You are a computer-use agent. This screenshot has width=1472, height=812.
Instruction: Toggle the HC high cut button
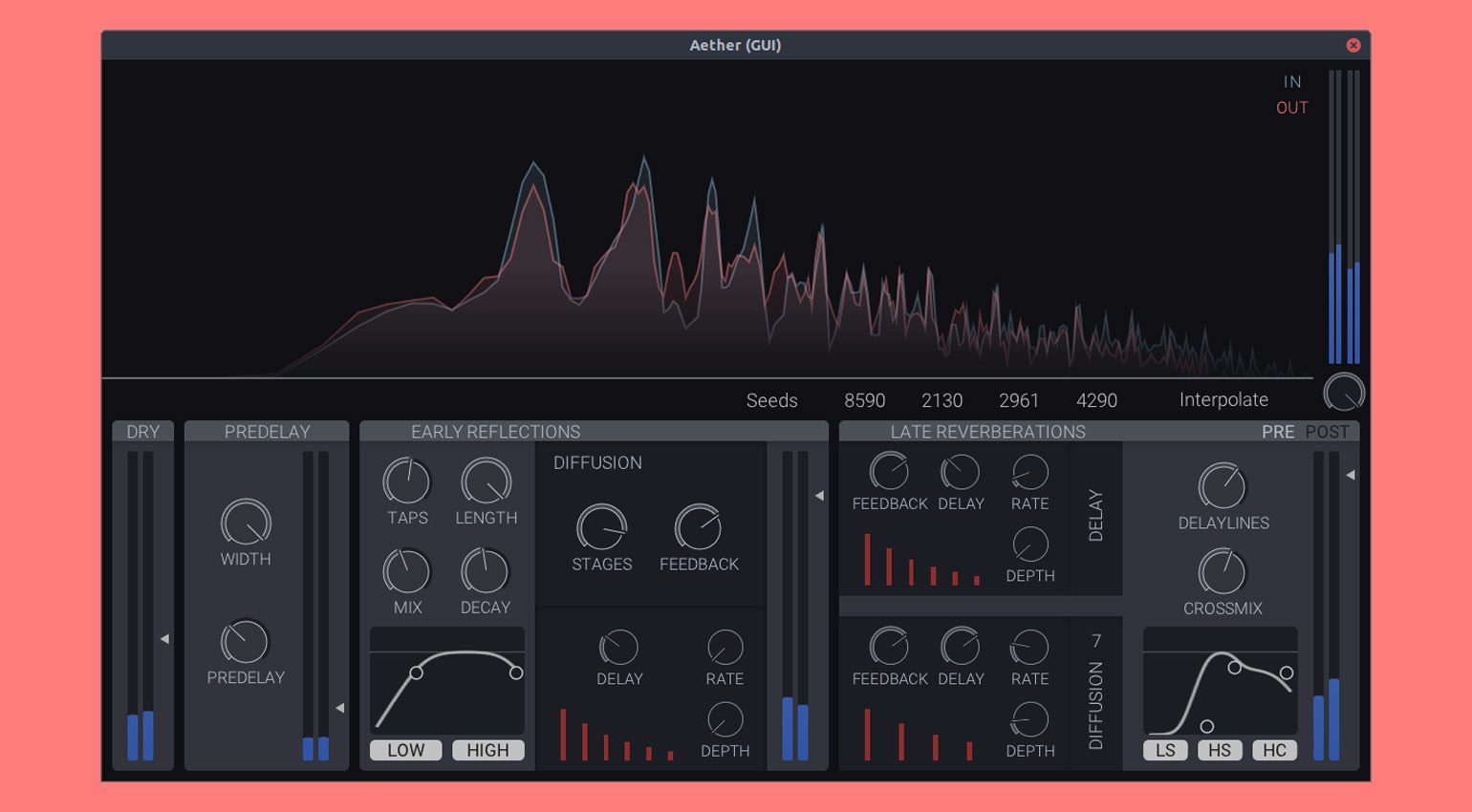pyautogui.click(x=1274, y=750)
